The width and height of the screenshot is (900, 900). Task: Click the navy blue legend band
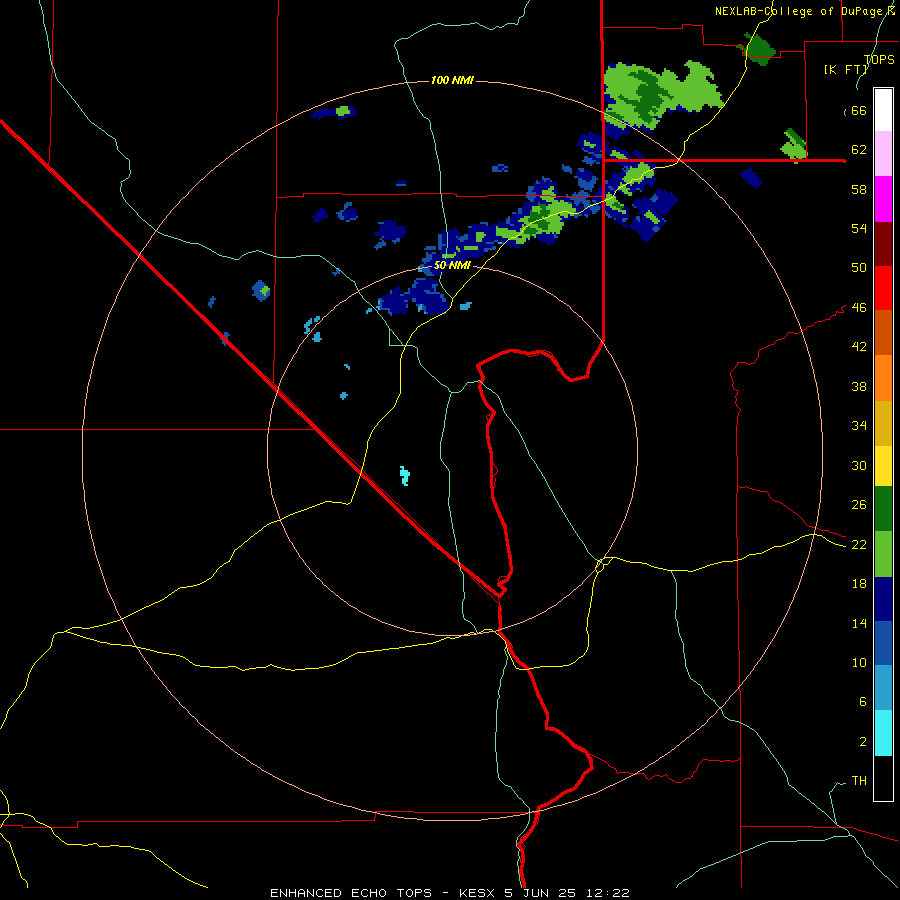point(883,599)
